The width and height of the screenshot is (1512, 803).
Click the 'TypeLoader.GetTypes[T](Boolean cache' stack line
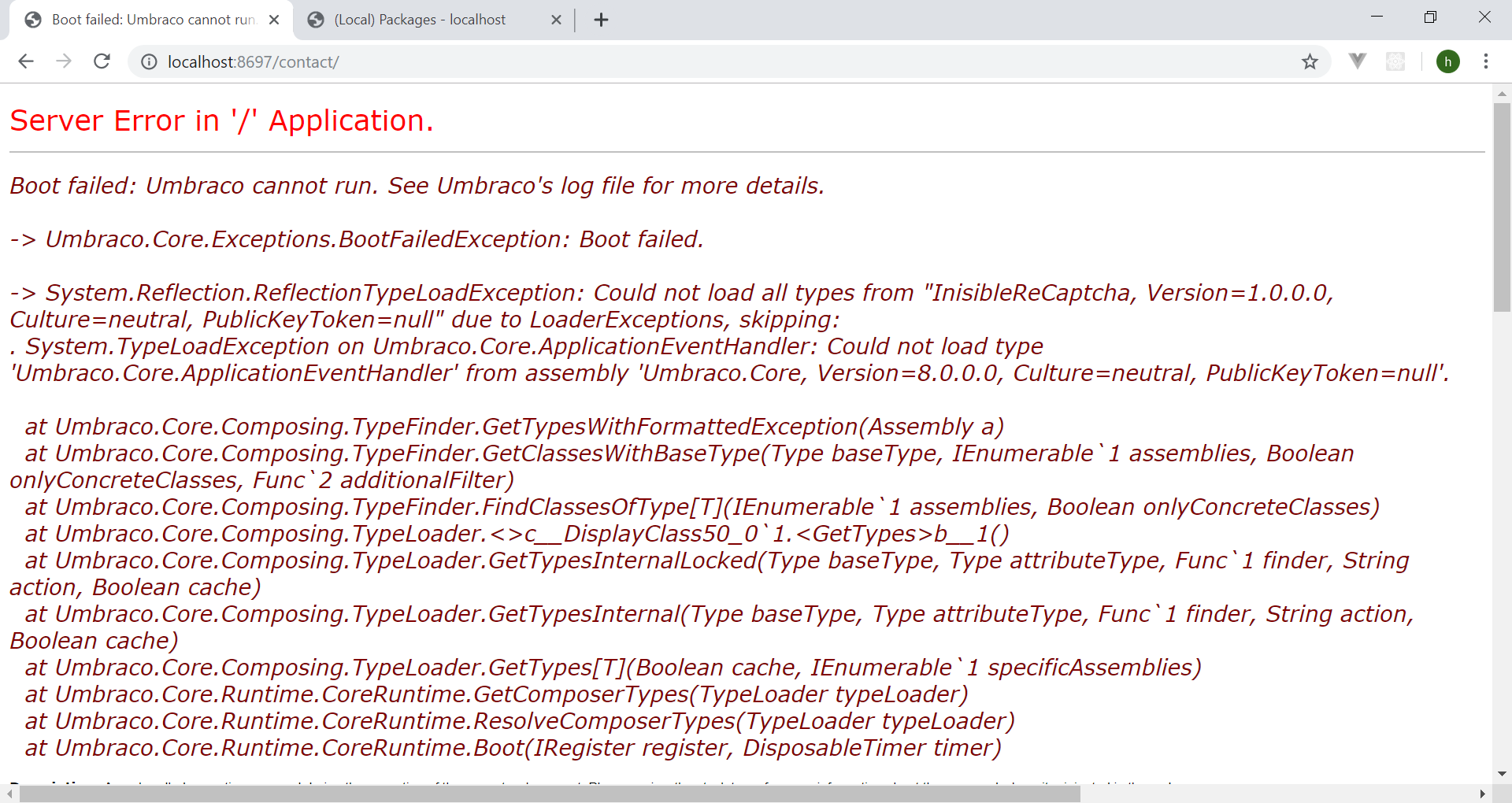(x=613, y=668)
